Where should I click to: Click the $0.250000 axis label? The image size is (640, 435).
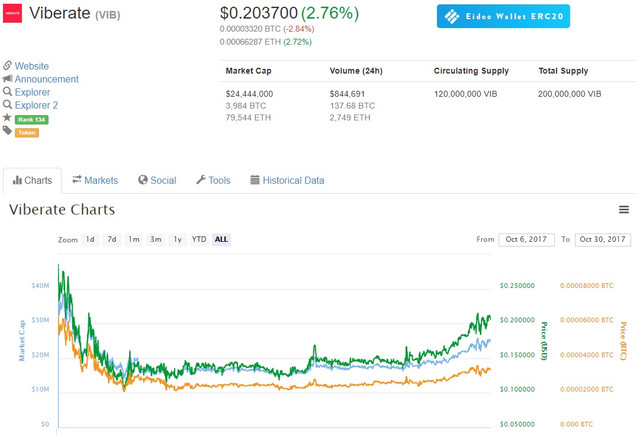(517, 286)
